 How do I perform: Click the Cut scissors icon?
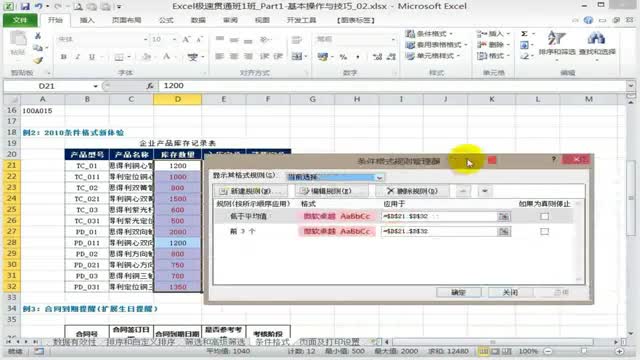(38, 36)
